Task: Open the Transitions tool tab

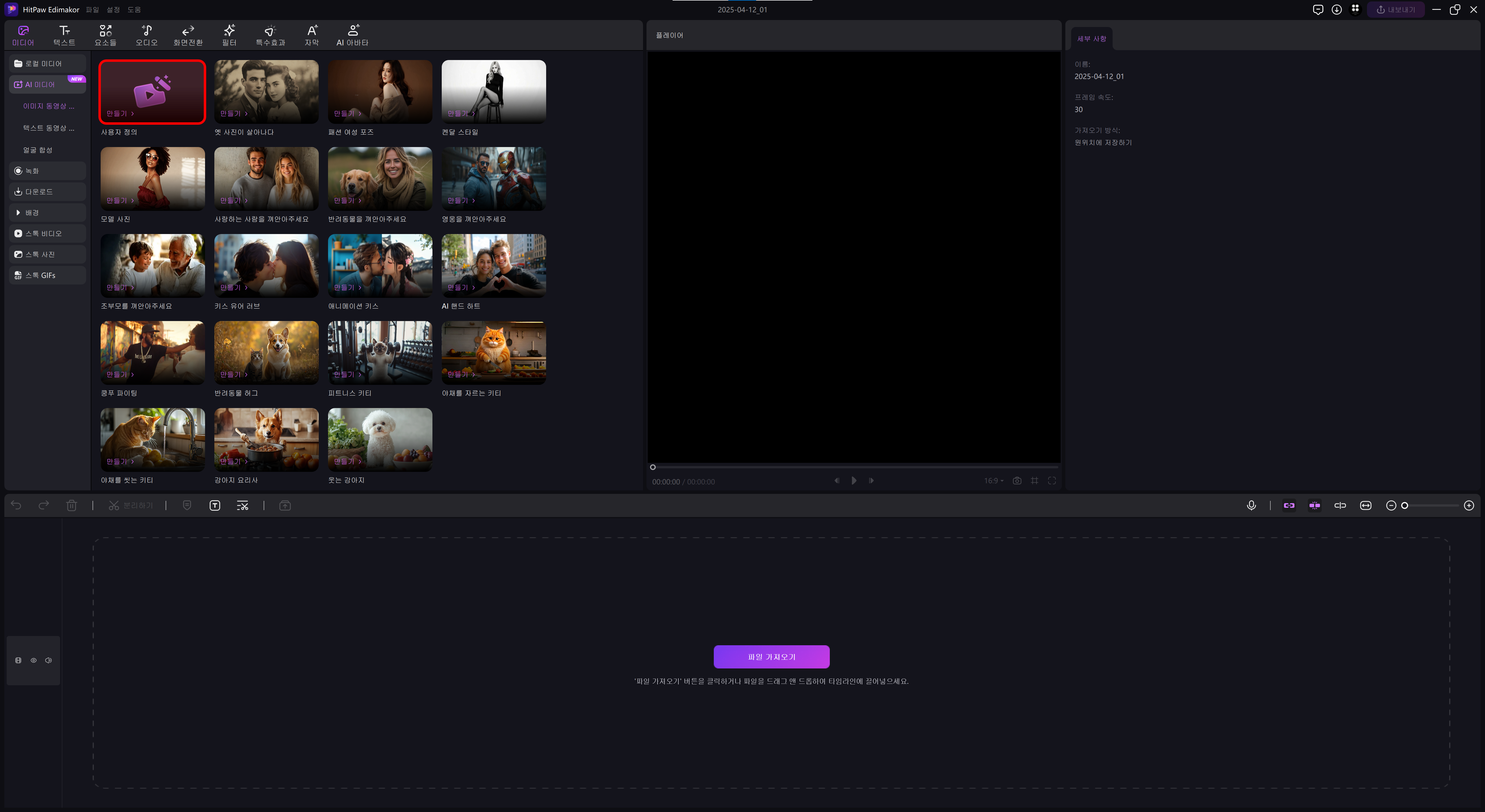Action: pyautogui.click(x=188, y=35)
